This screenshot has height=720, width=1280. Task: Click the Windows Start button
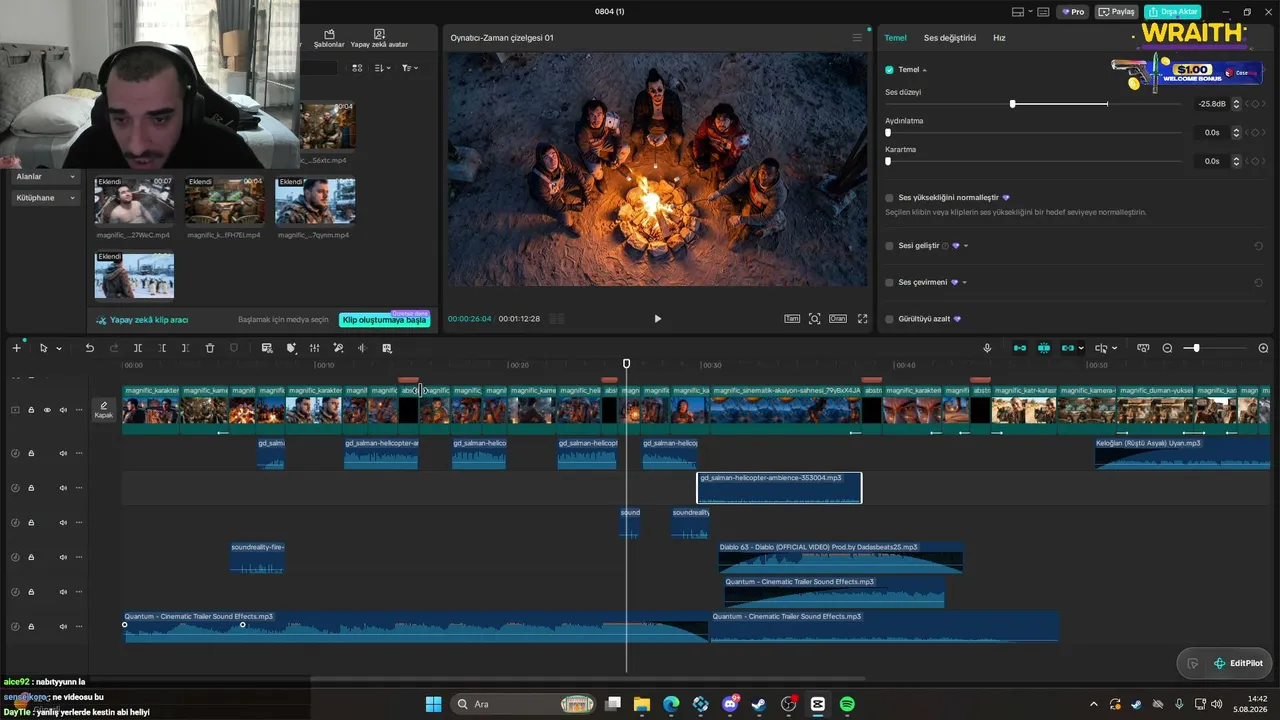tap(433, 704)
